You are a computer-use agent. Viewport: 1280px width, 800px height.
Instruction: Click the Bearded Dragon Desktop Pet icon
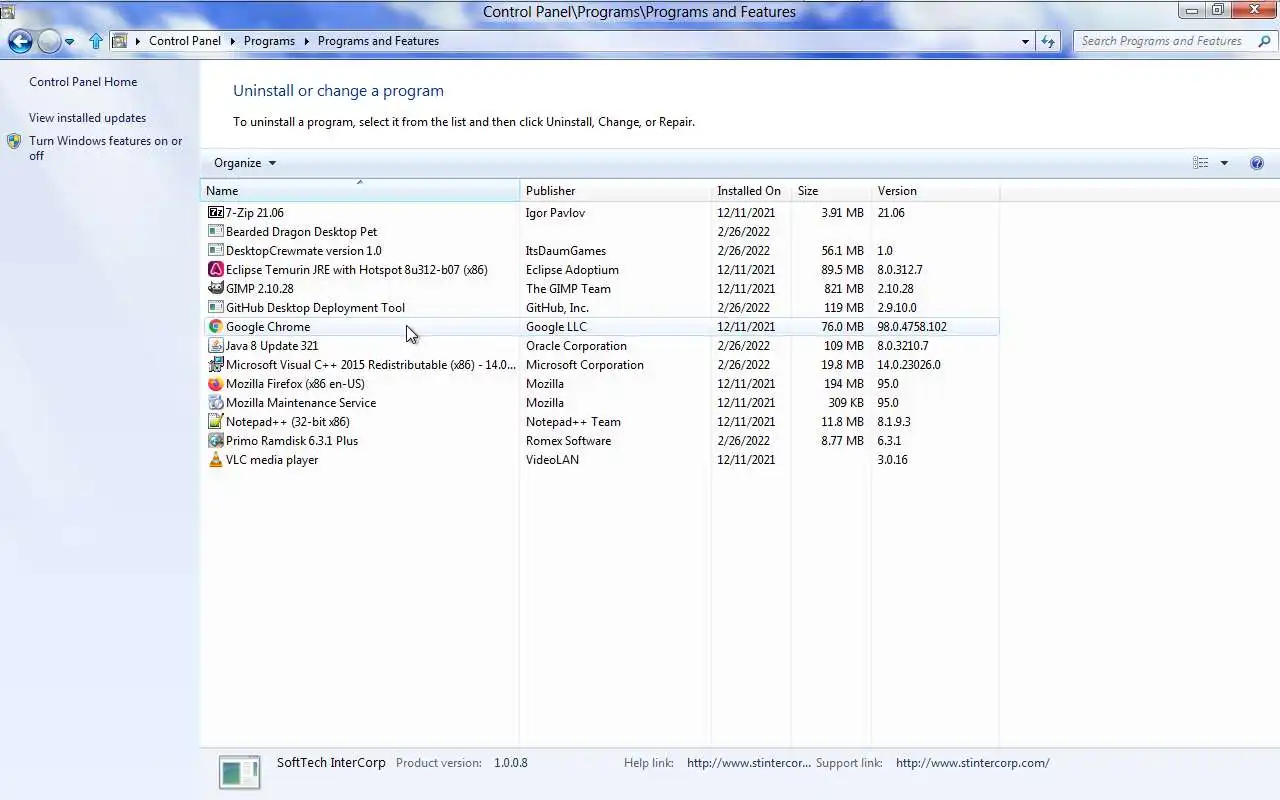[x=215, y=231]
